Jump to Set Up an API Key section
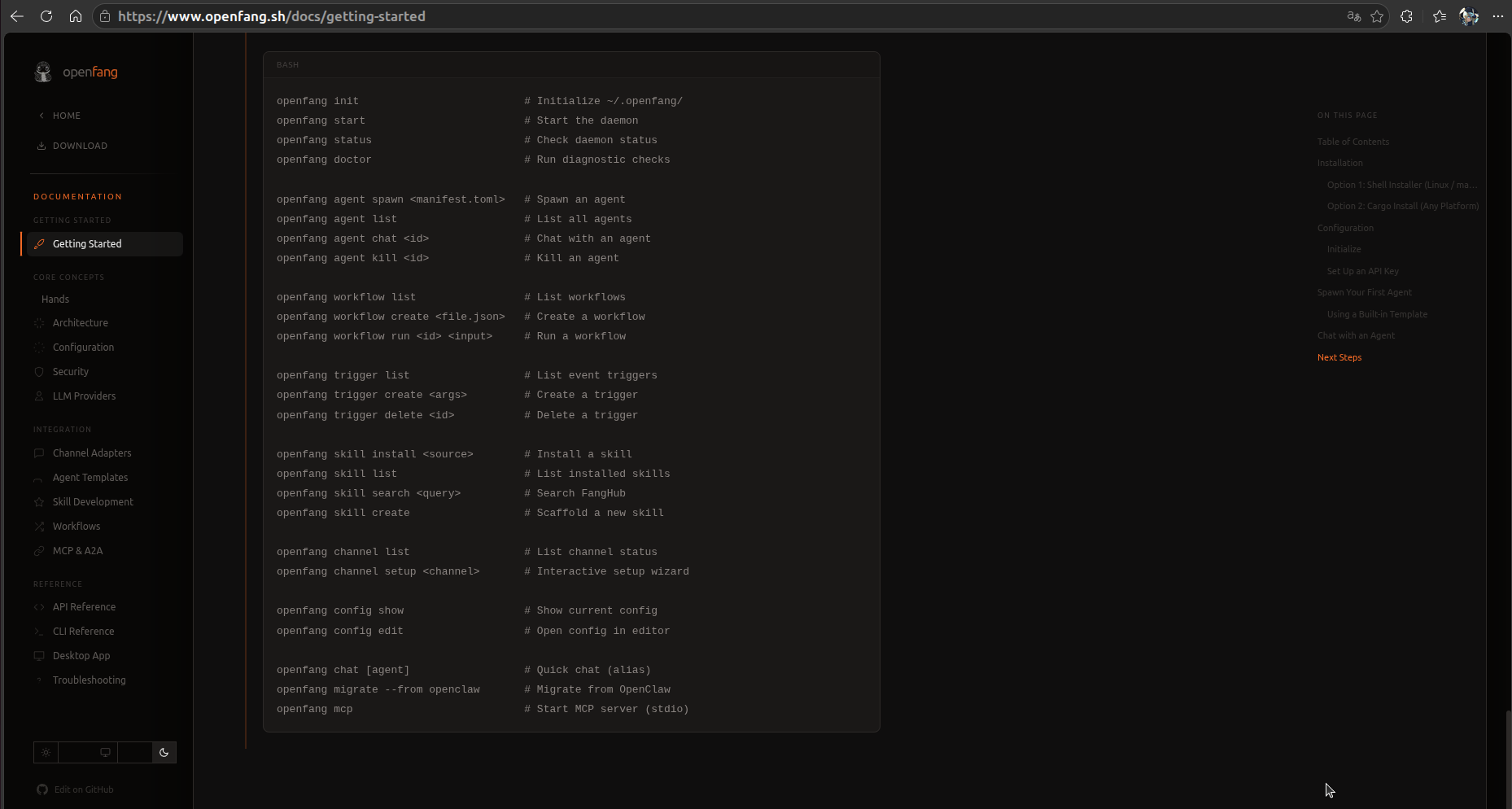 tap(1363, 271)
